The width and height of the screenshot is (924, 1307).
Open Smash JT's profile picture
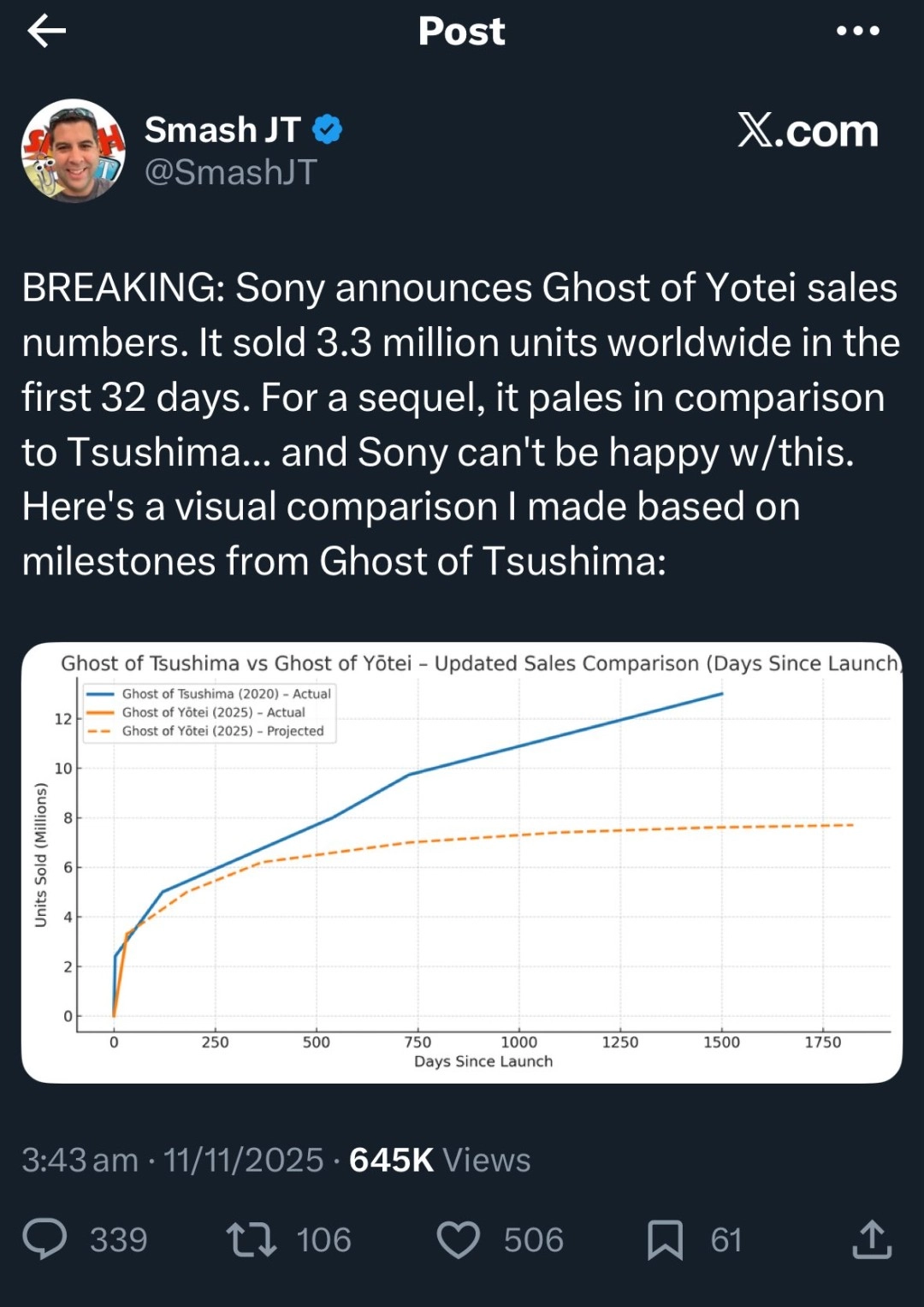tap(74, 151)
